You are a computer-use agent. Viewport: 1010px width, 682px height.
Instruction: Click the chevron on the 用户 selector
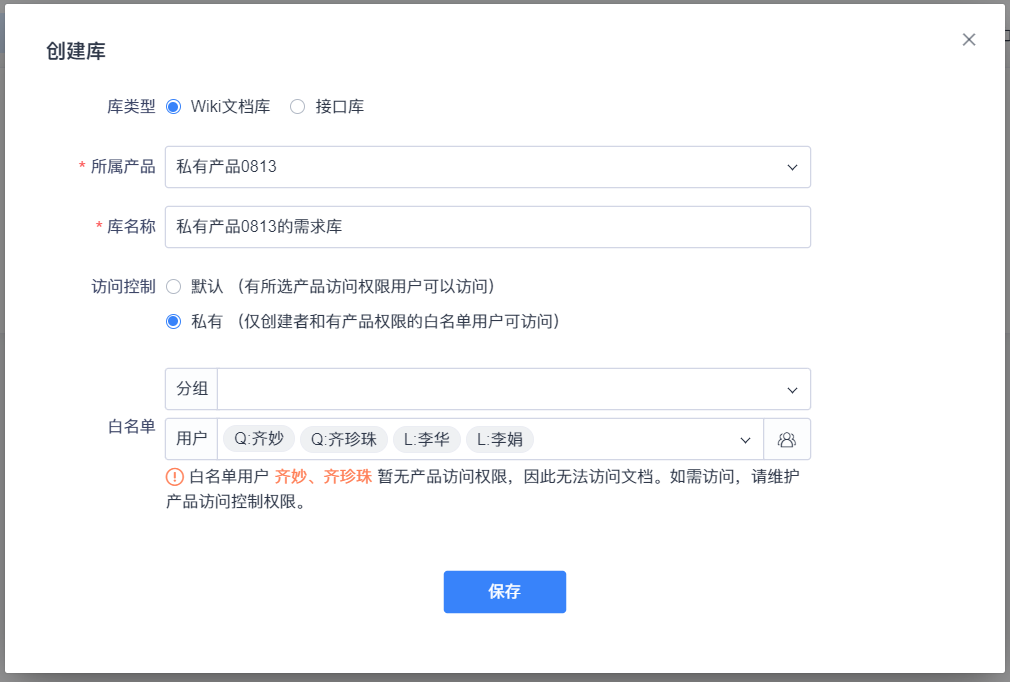point(744,439)
